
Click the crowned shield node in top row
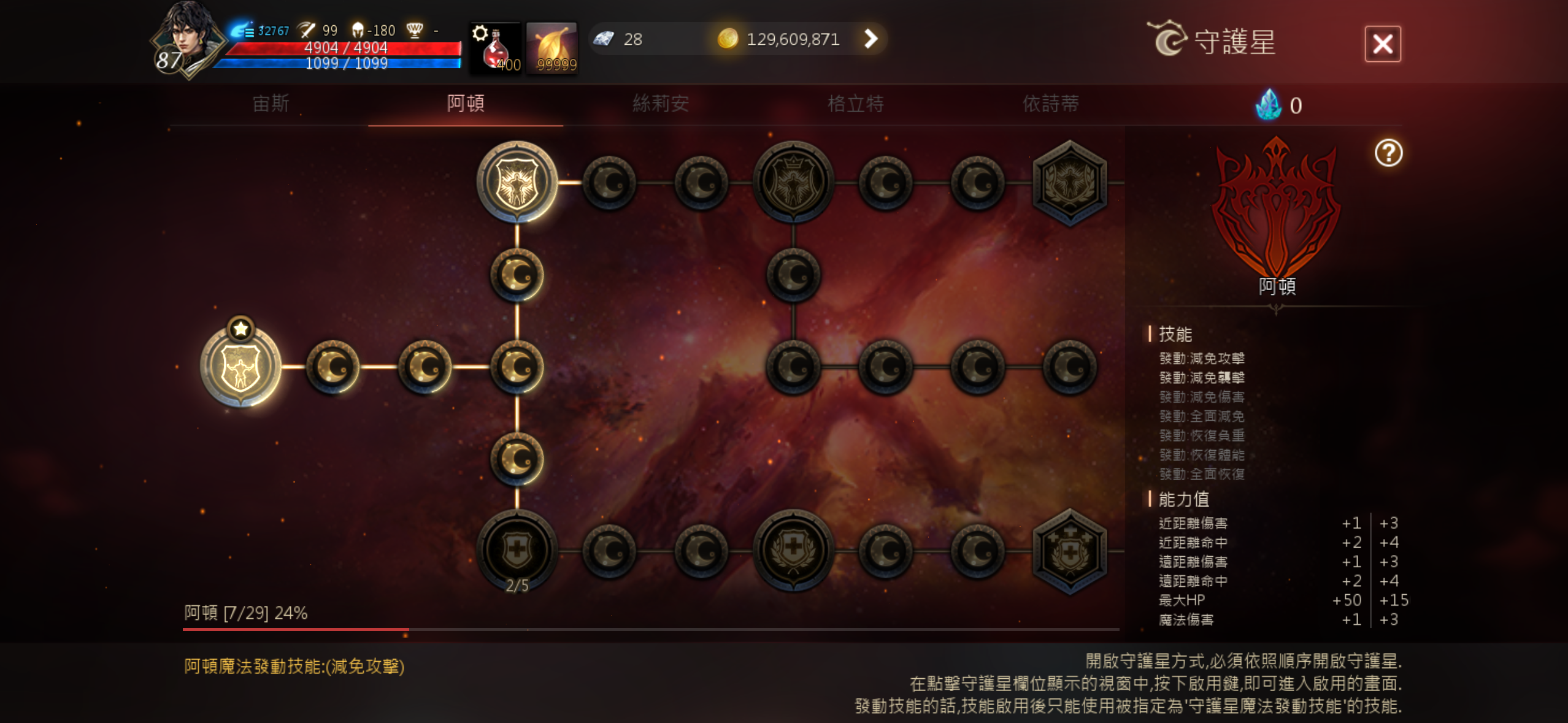793,182
